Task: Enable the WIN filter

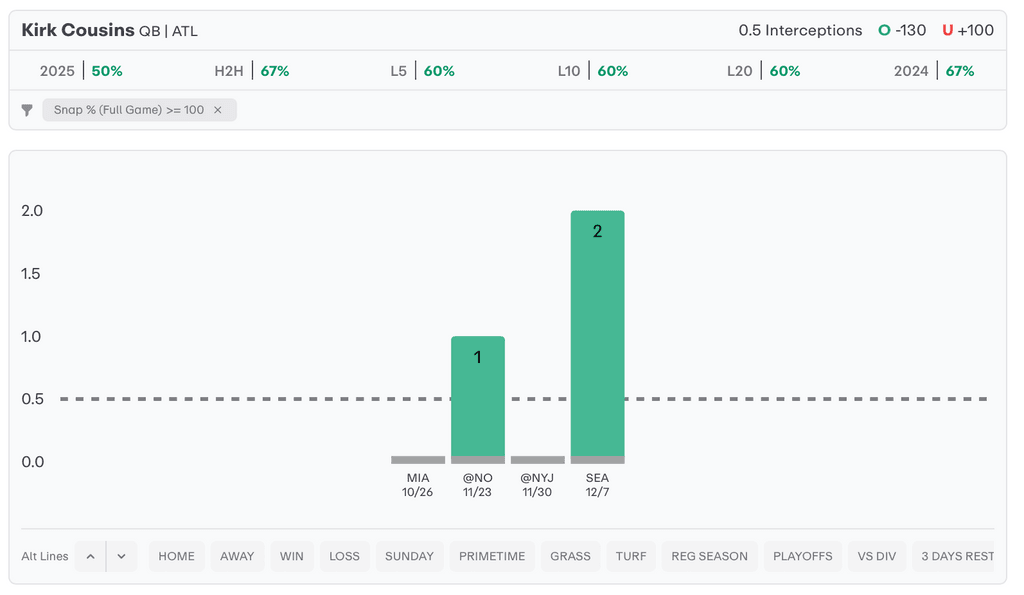Action: (291, 556)
